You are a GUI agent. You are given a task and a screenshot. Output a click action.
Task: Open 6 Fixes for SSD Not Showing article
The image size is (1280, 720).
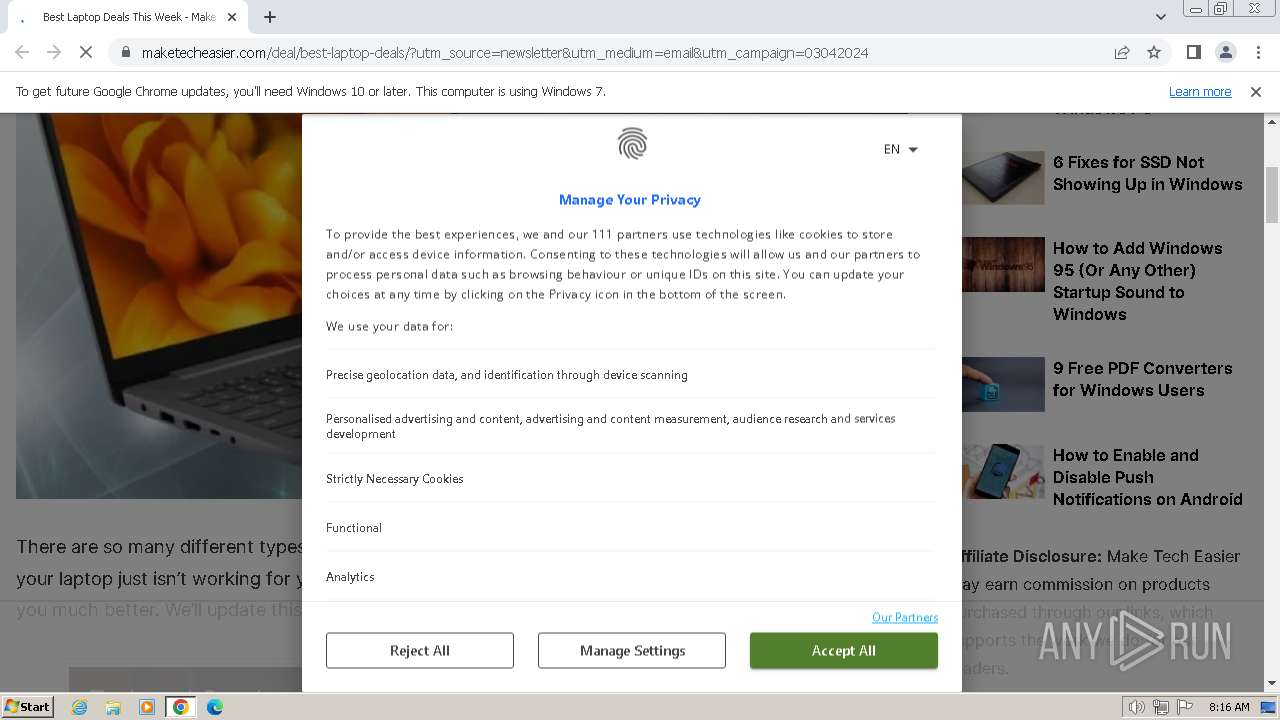tap(1147, 173)
